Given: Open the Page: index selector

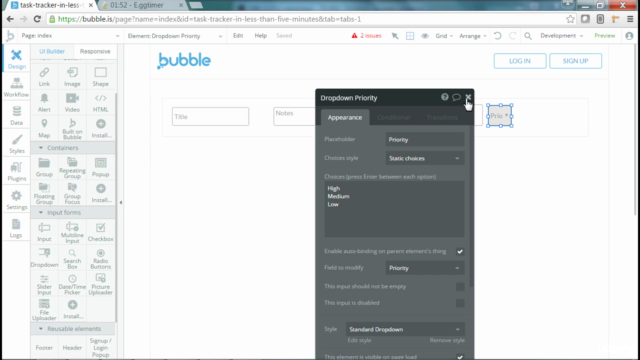Looking at the screenshot, I should pyautogui.click(x=70, y=36).
